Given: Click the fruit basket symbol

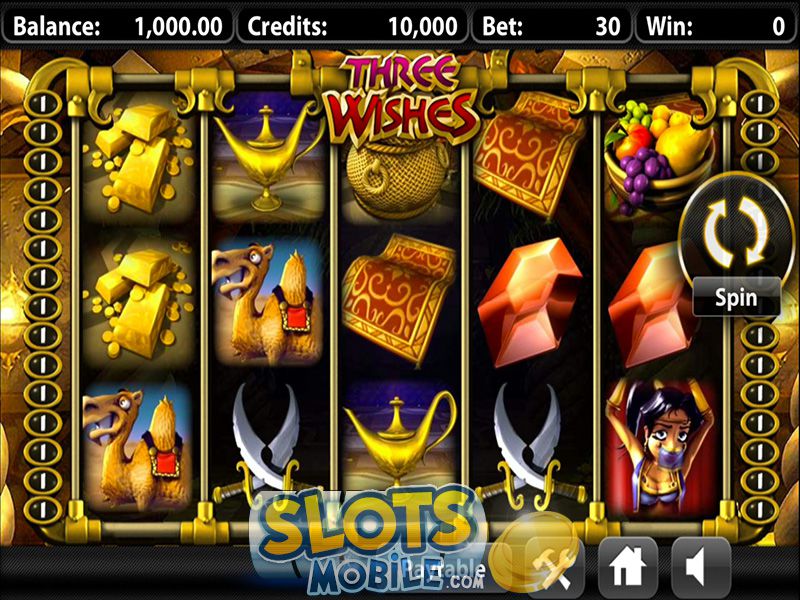Looking at the screenshot, I should (658, 155).
